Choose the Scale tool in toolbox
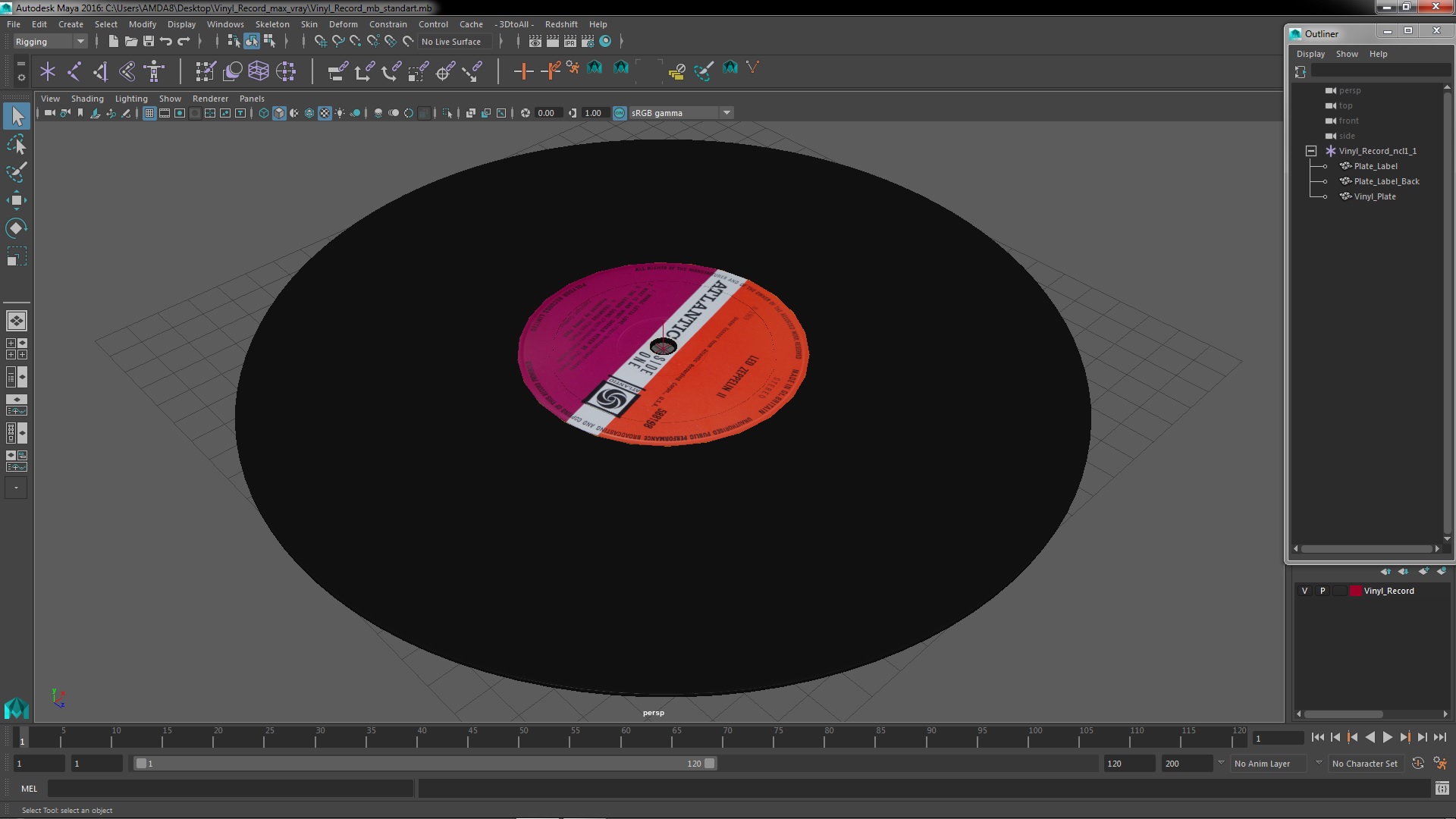This screenshot has height=819, width=1456. (x=17, y=256)
